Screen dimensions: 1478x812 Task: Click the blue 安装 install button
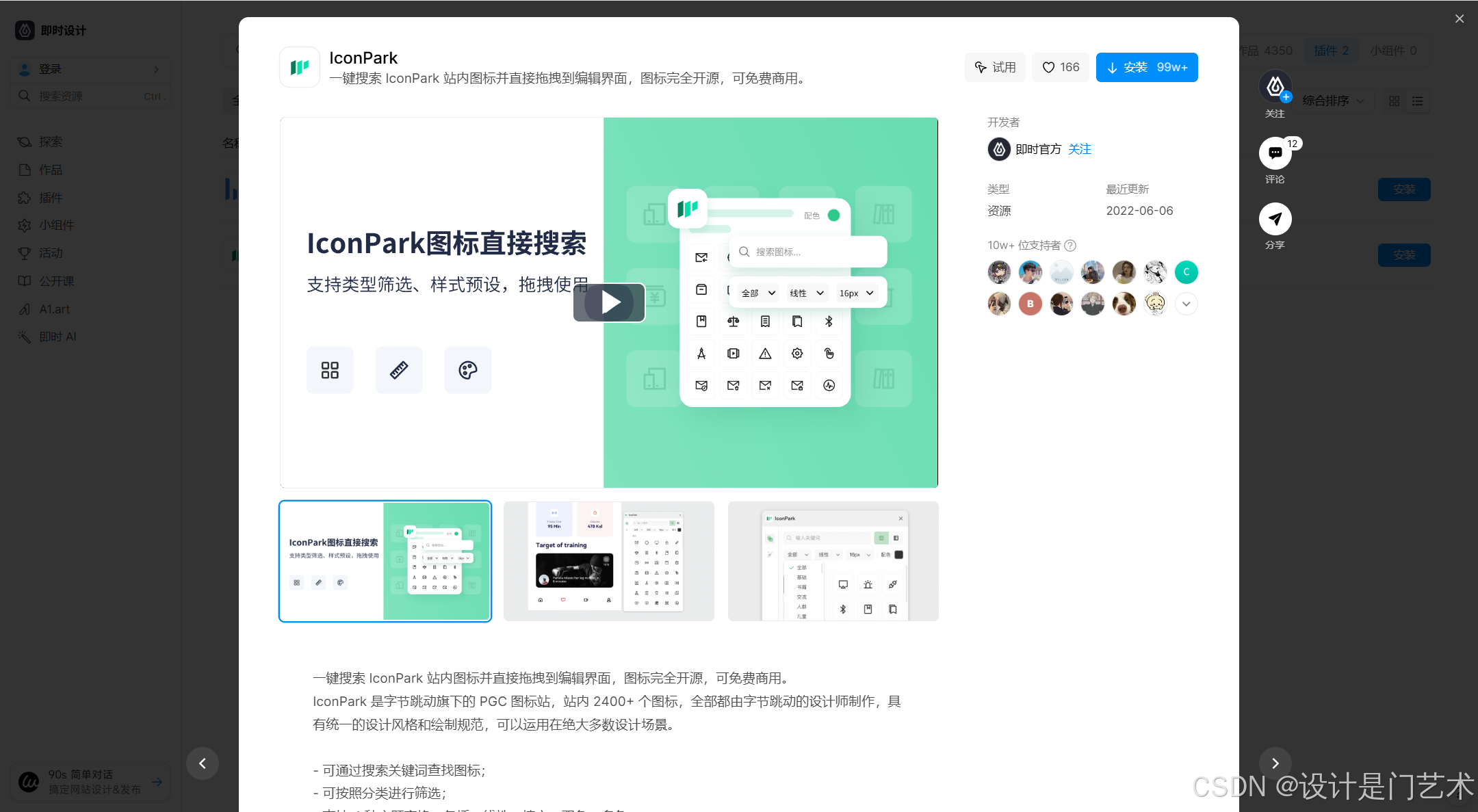1146,67
